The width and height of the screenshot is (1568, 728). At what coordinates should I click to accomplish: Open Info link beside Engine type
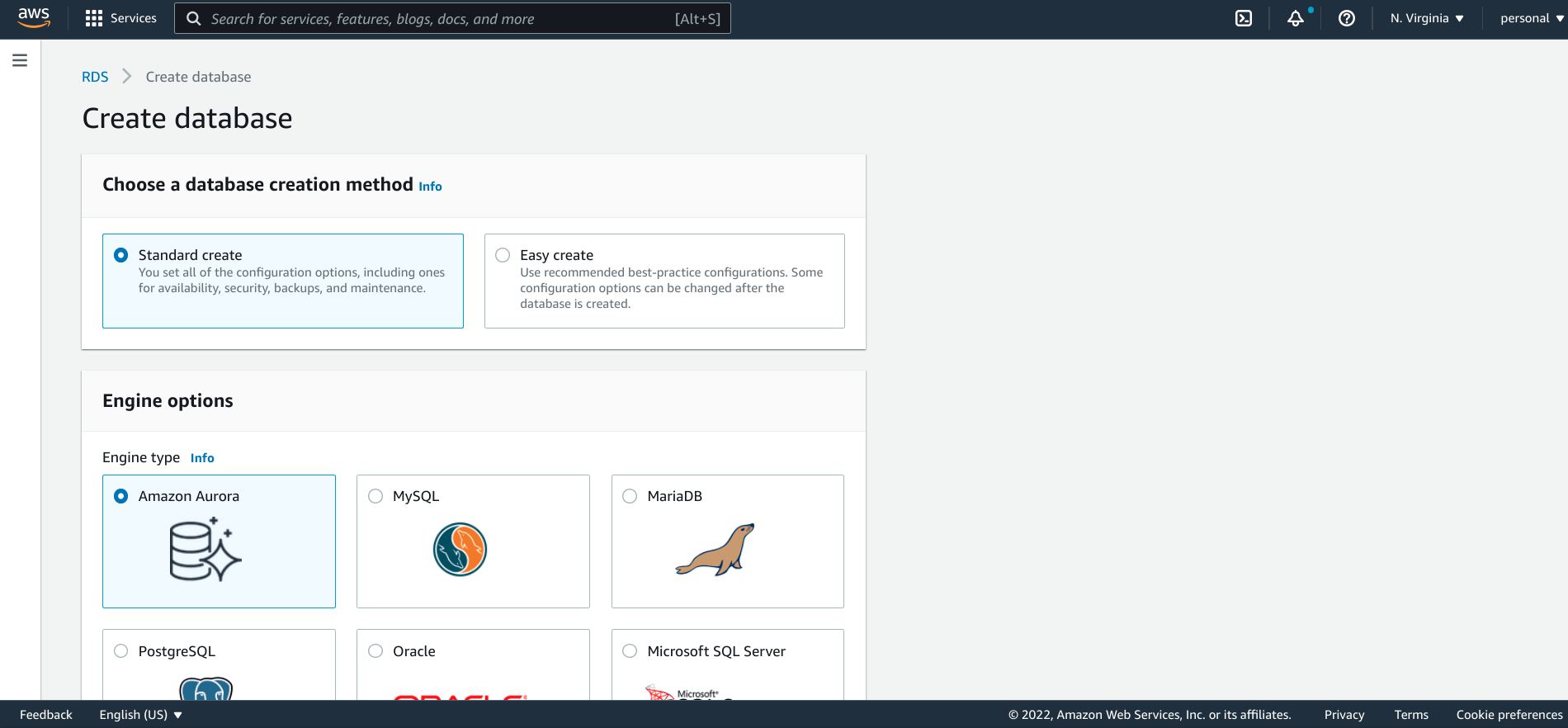[x=202, y=458]
